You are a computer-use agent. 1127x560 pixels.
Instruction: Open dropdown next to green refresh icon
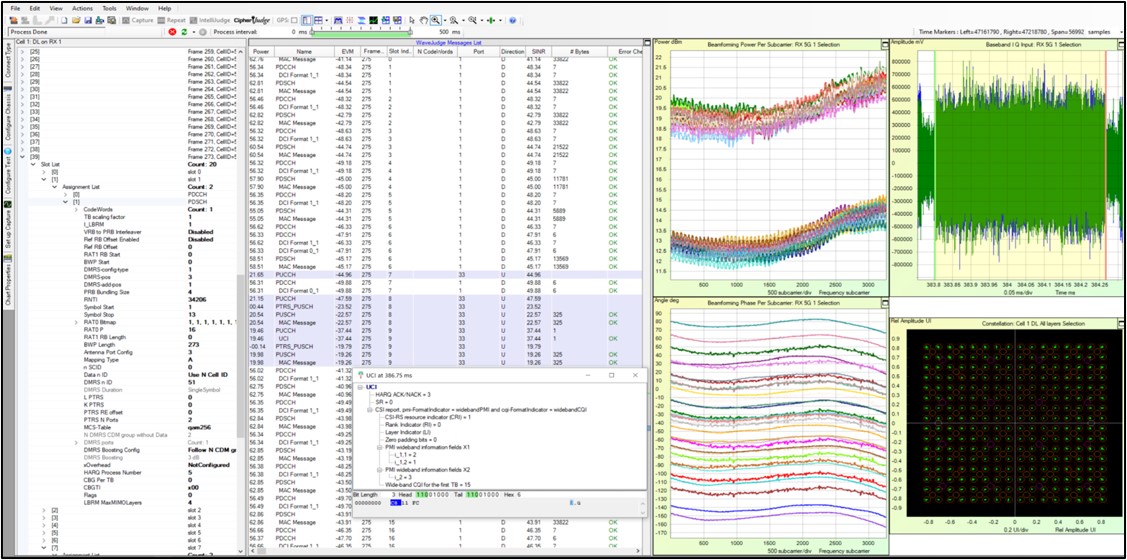(193, 32)
